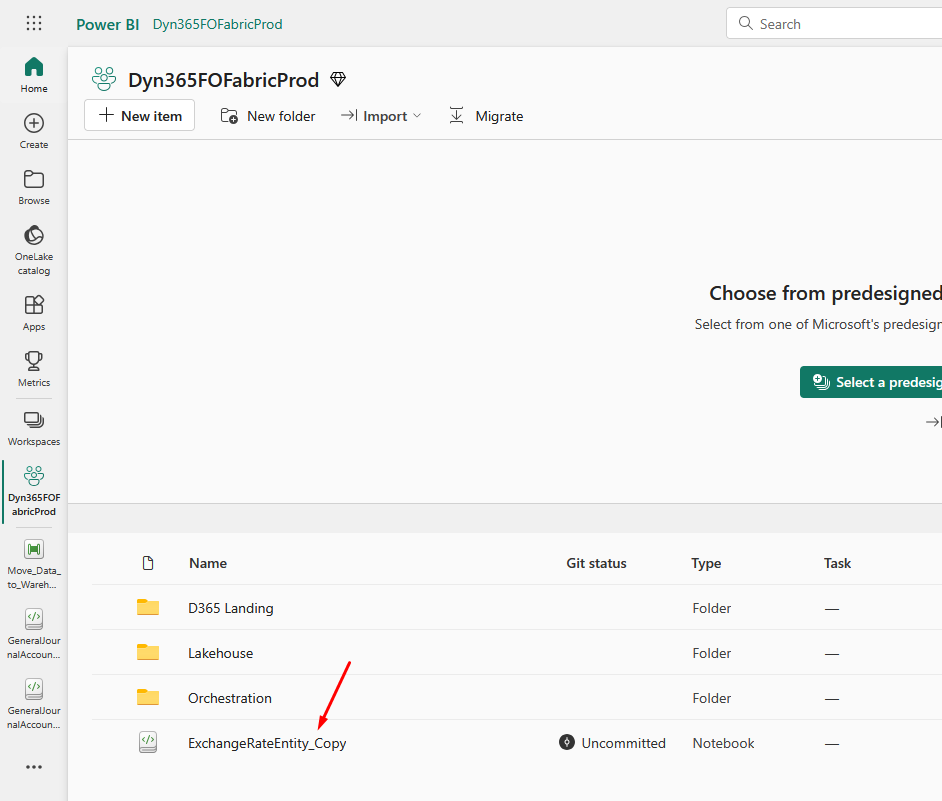Image resolution: width=942 pixels, height=801 pixels.
Task: Open ExchangeRateEntity_Copy notebook name
Action: [267, 743]
